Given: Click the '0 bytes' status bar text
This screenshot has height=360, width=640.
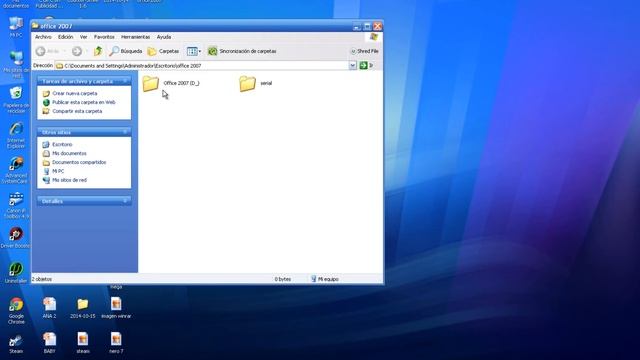Looking at the screenshot, I should point(282,279).
